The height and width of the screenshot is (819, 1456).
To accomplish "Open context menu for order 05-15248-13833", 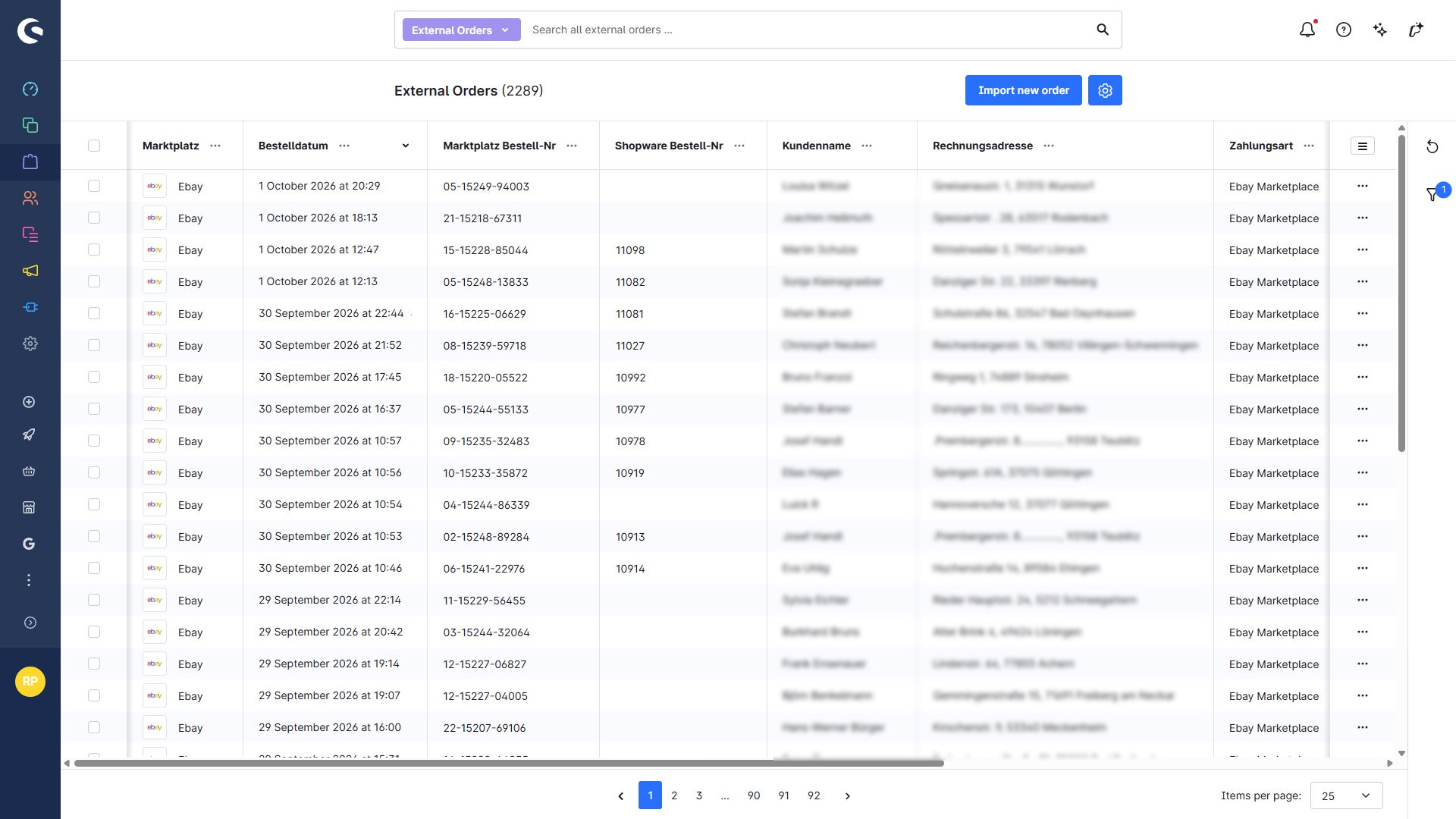I will [x=1363, y=281].
